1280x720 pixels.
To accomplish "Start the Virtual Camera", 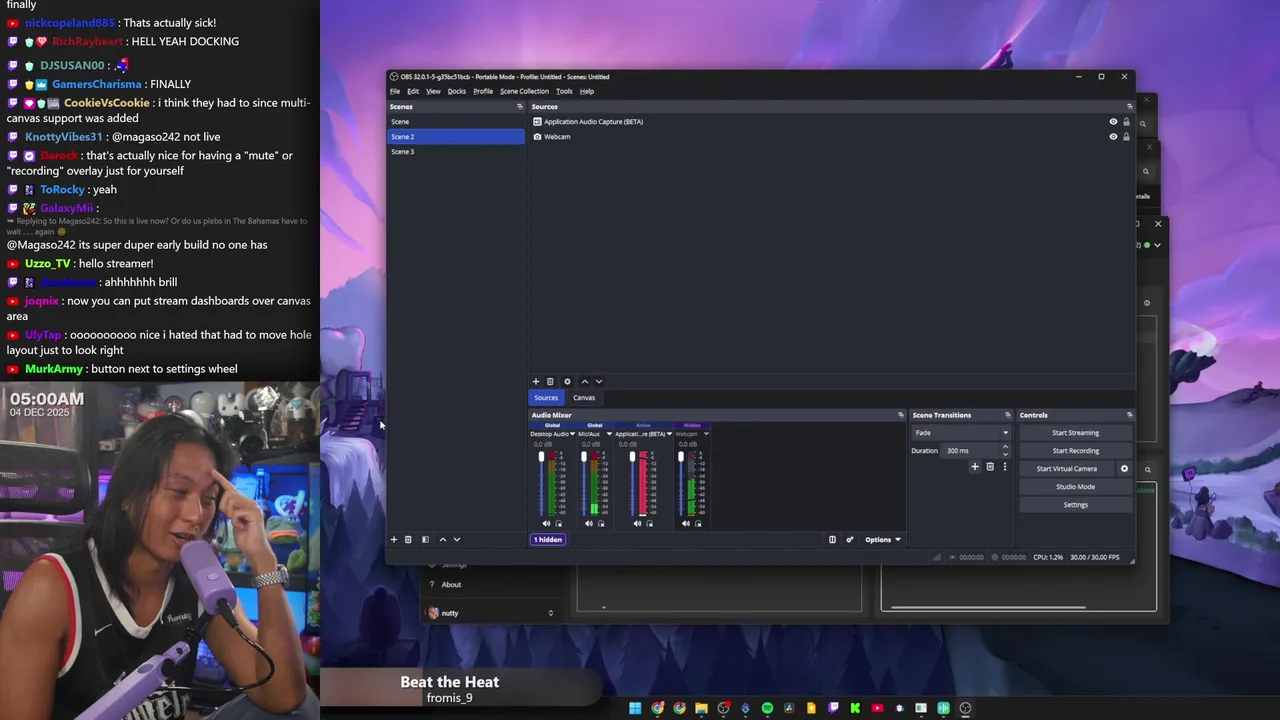I will [x=1067, y=469].
